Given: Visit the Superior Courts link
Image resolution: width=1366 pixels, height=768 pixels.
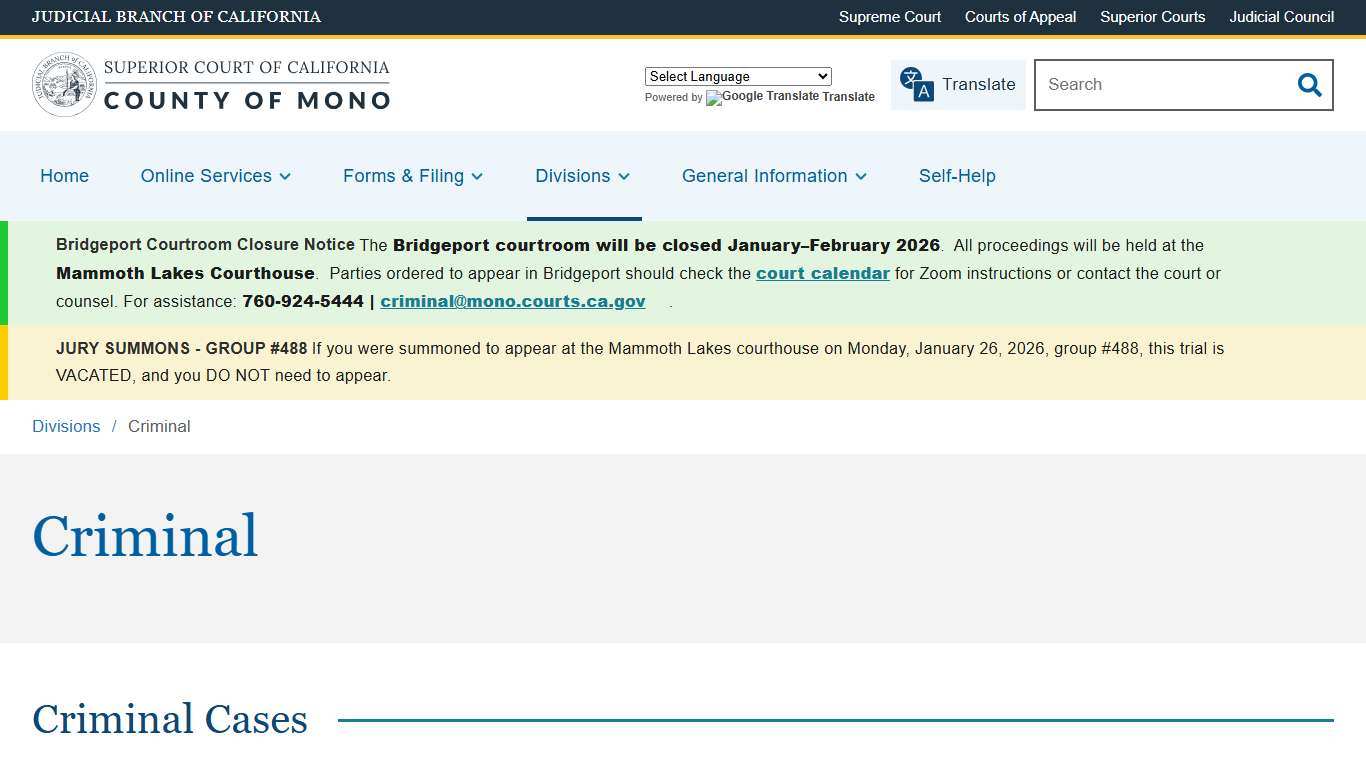Looking at the screenshot, I should pyautogui.click(x=1152, y=17).
